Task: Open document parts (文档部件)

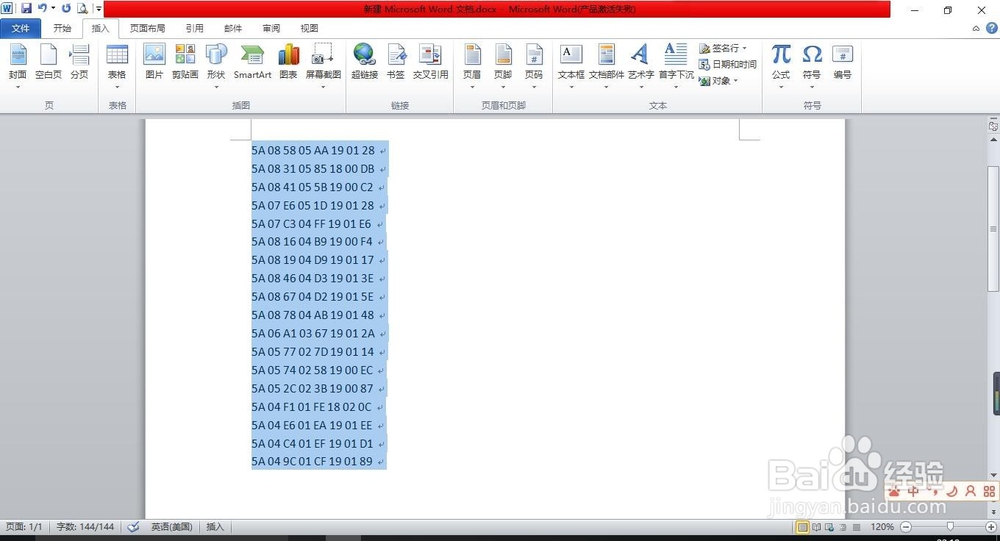Action: click(607, 64)
